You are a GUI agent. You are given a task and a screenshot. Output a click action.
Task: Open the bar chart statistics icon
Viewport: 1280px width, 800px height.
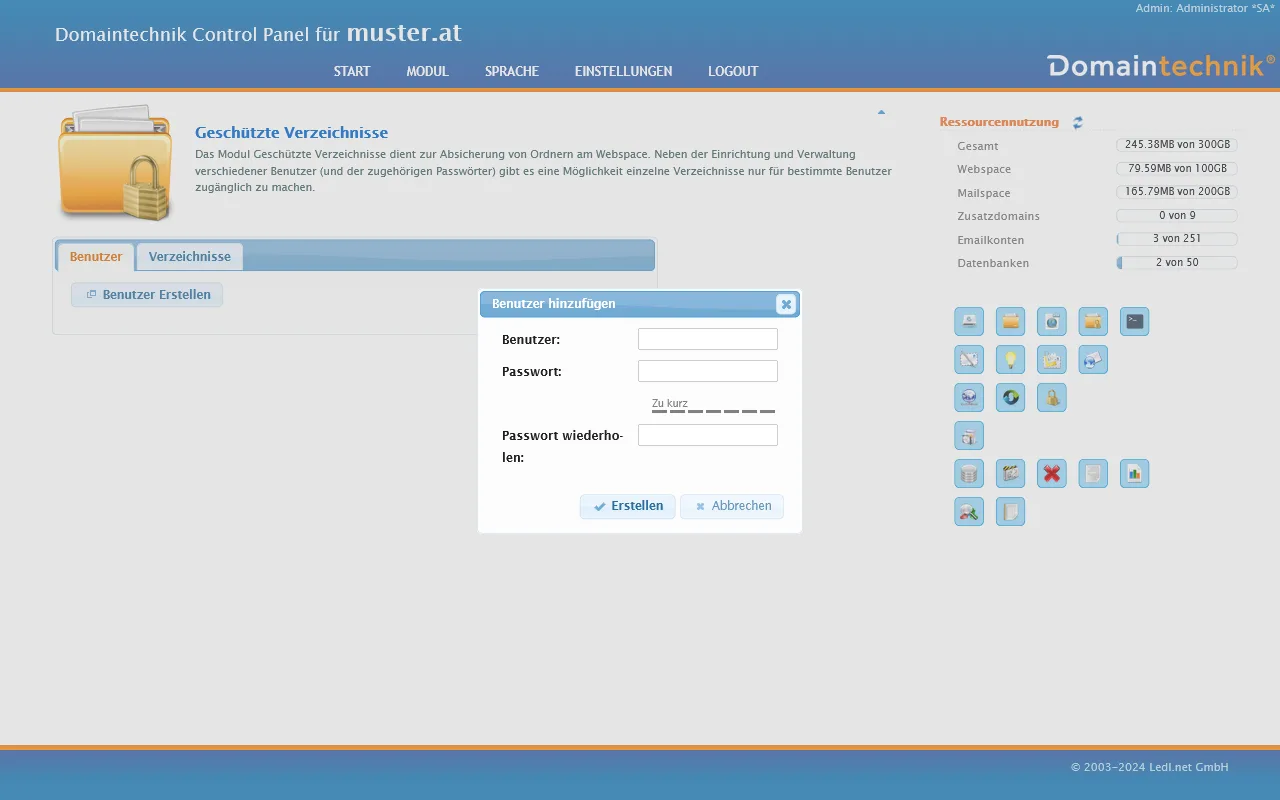(1134, 474)
